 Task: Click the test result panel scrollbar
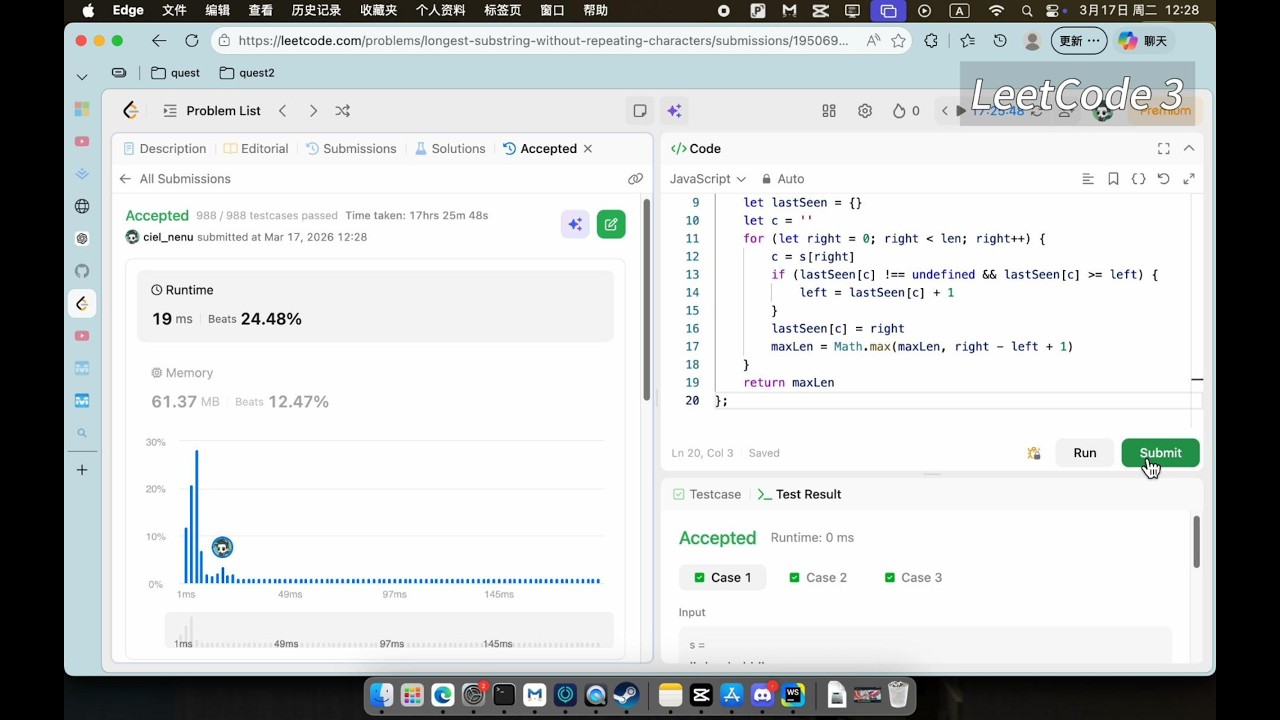(1196, 543)
